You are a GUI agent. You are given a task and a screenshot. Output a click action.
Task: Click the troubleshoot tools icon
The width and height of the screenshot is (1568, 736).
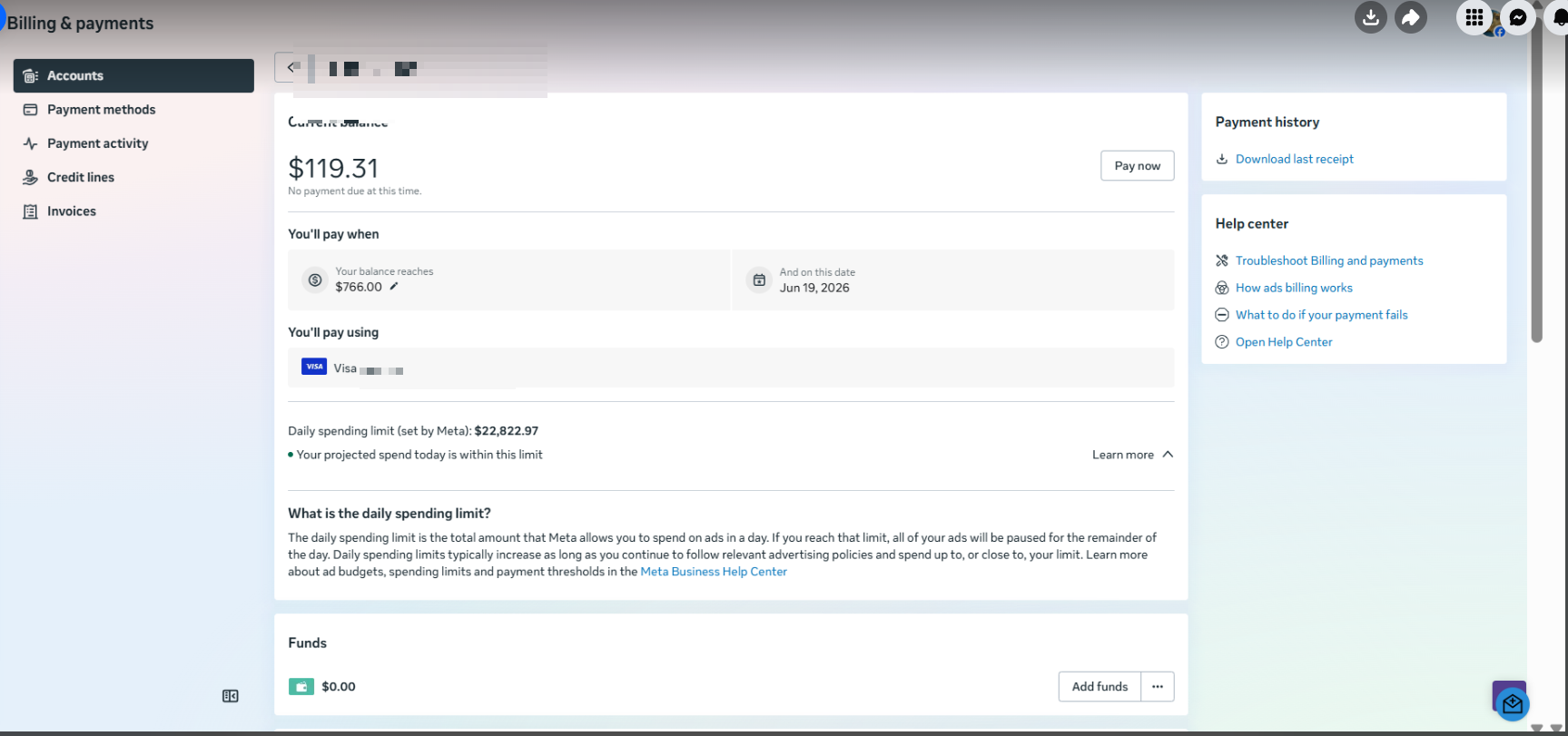[1222, 260]
